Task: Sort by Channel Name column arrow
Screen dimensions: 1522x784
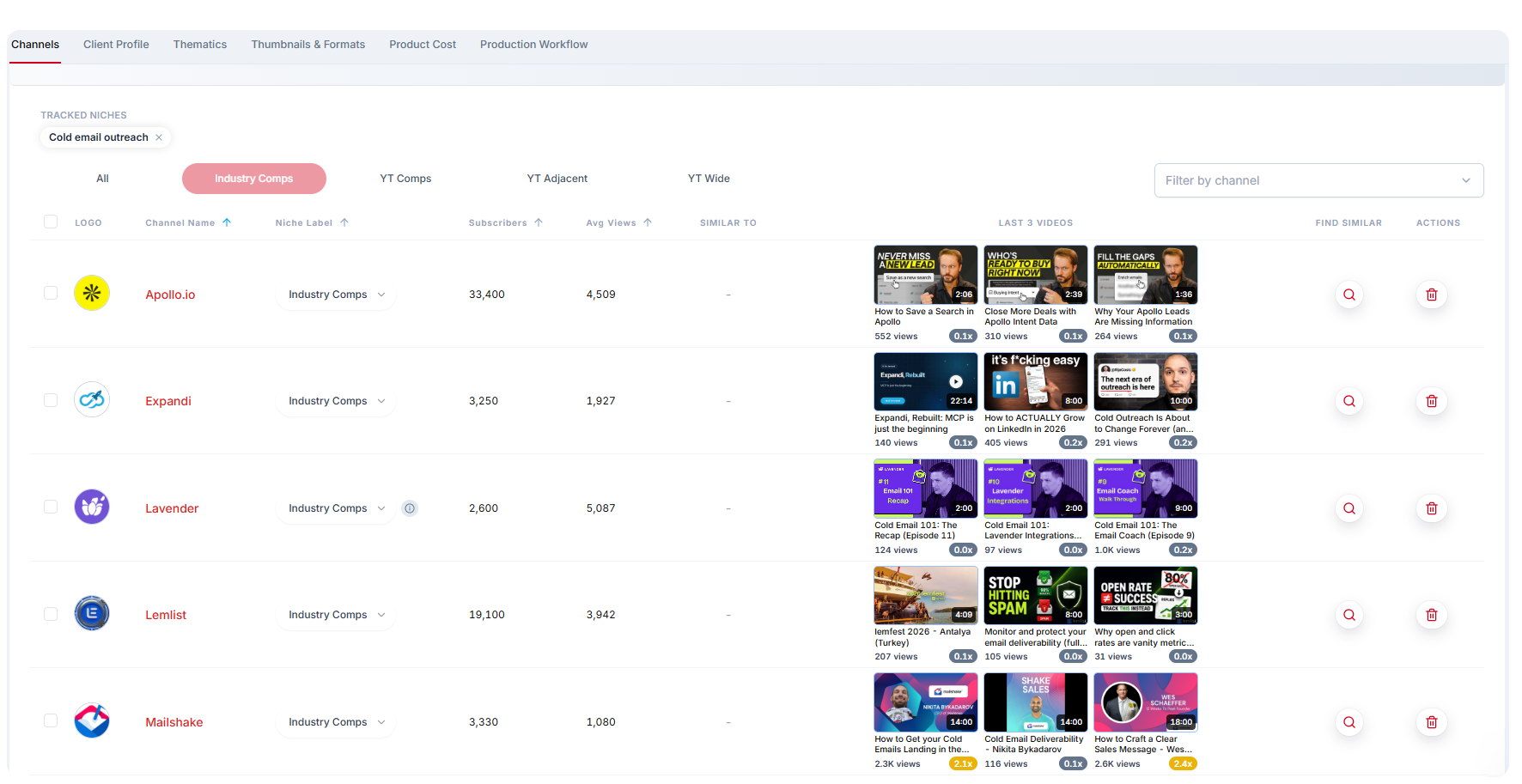Action: click(227, 222)
